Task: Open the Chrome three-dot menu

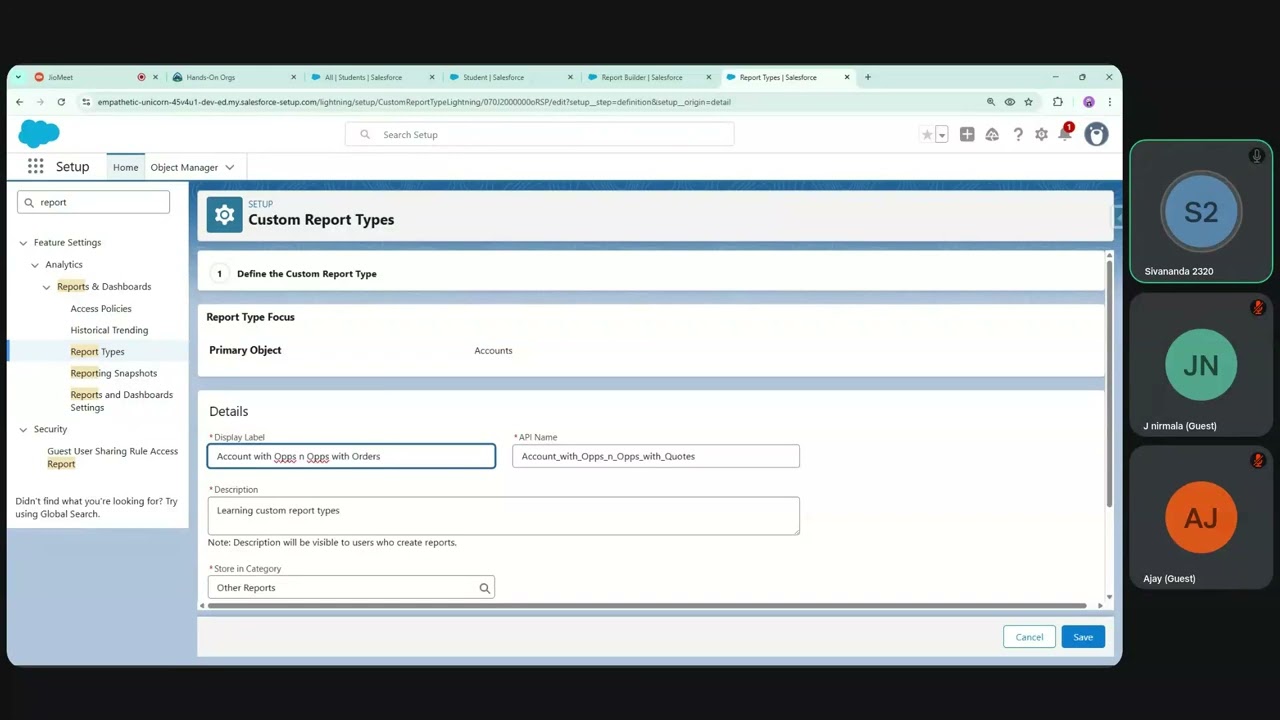Action: pyautogui.click(x=1109, y=102)
